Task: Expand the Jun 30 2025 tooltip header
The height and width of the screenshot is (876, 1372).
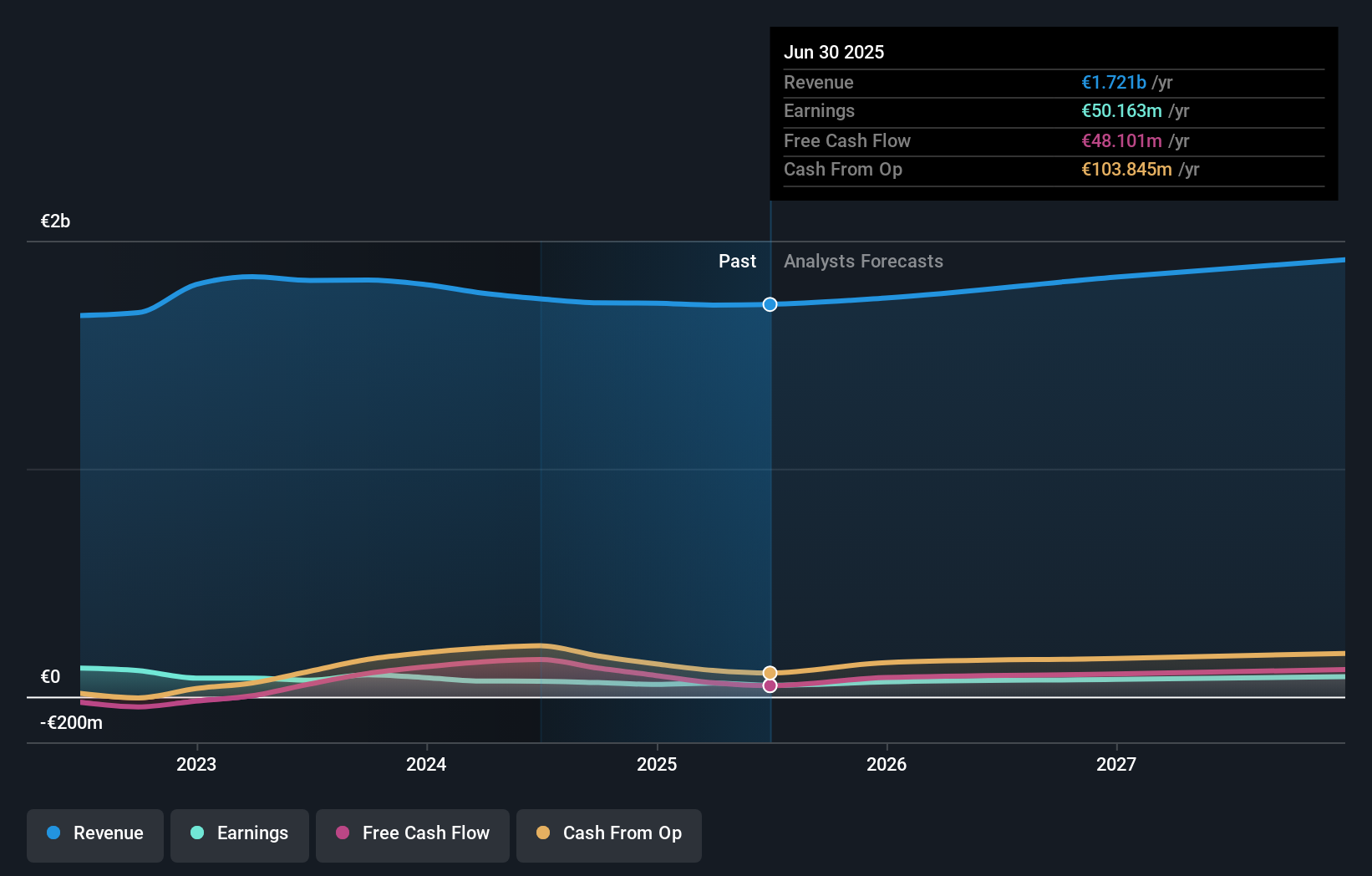Action: (834, 52)
